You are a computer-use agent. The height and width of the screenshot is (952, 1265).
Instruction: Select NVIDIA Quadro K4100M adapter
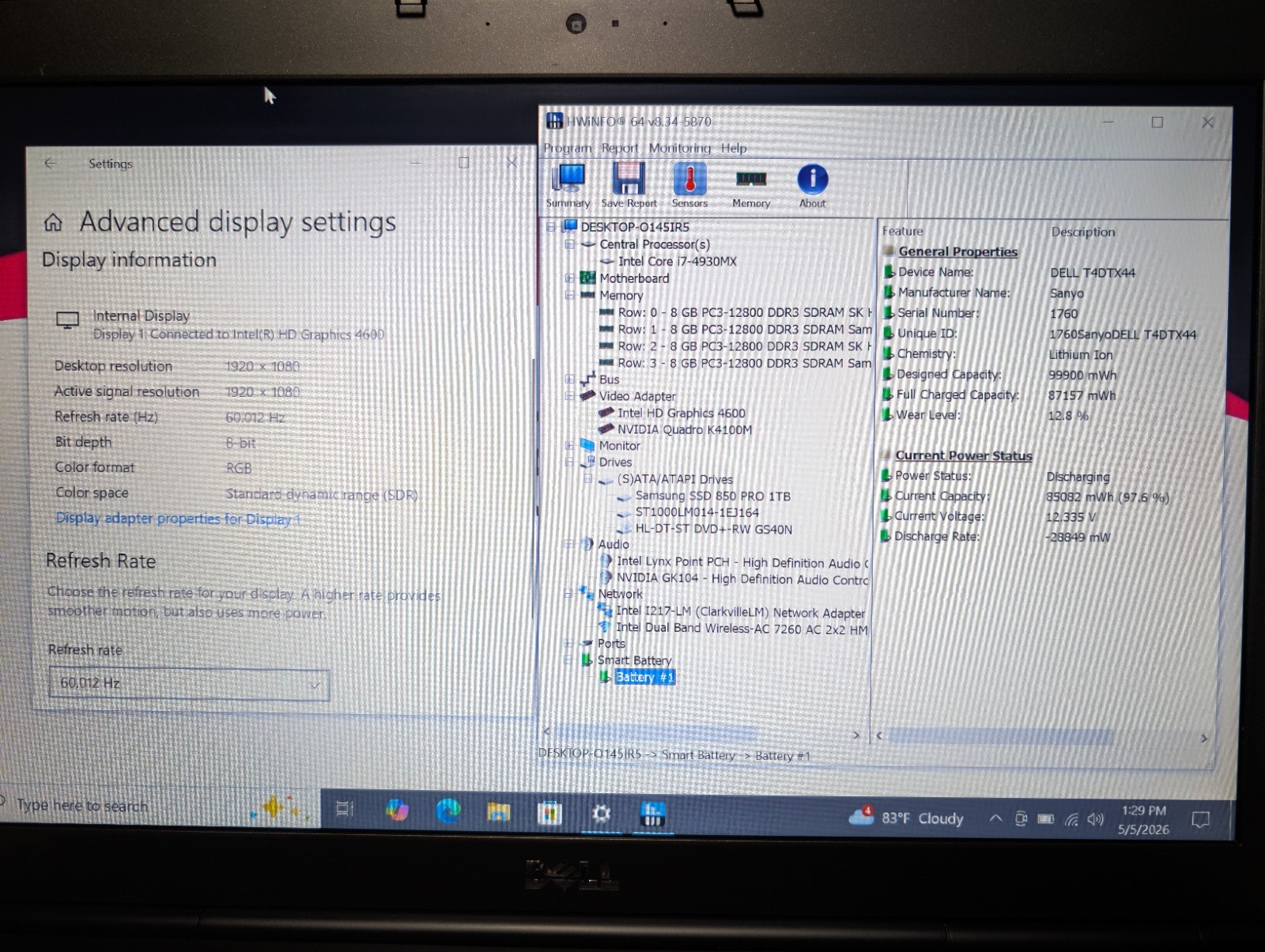pos(685,429)
